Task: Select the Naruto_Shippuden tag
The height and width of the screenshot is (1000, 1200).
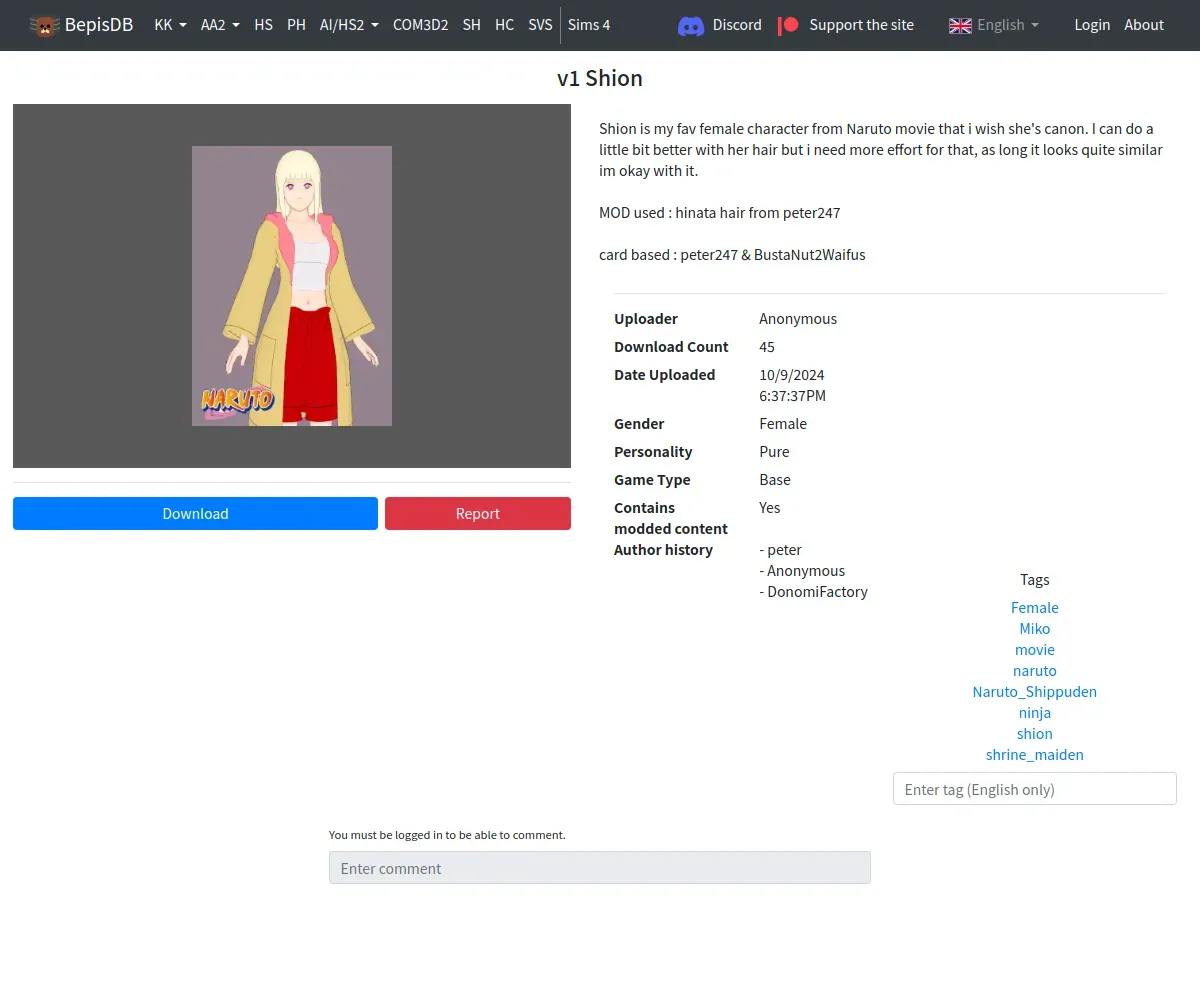Action: pos(1034,692)
